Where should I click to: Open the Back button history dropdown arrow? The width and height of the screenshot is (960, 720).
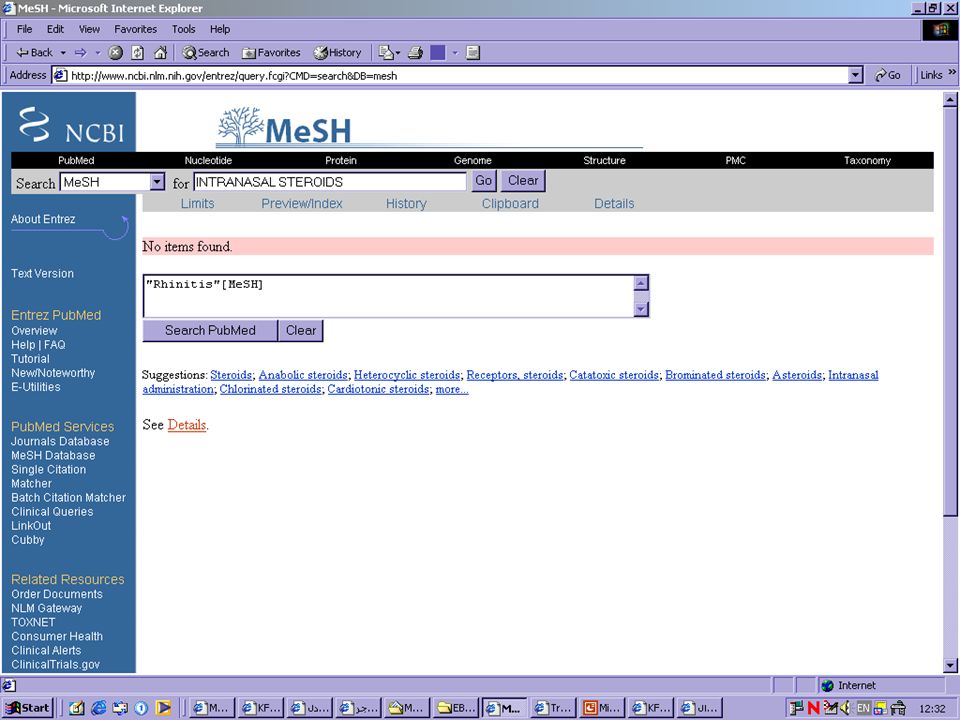[62, 53]
